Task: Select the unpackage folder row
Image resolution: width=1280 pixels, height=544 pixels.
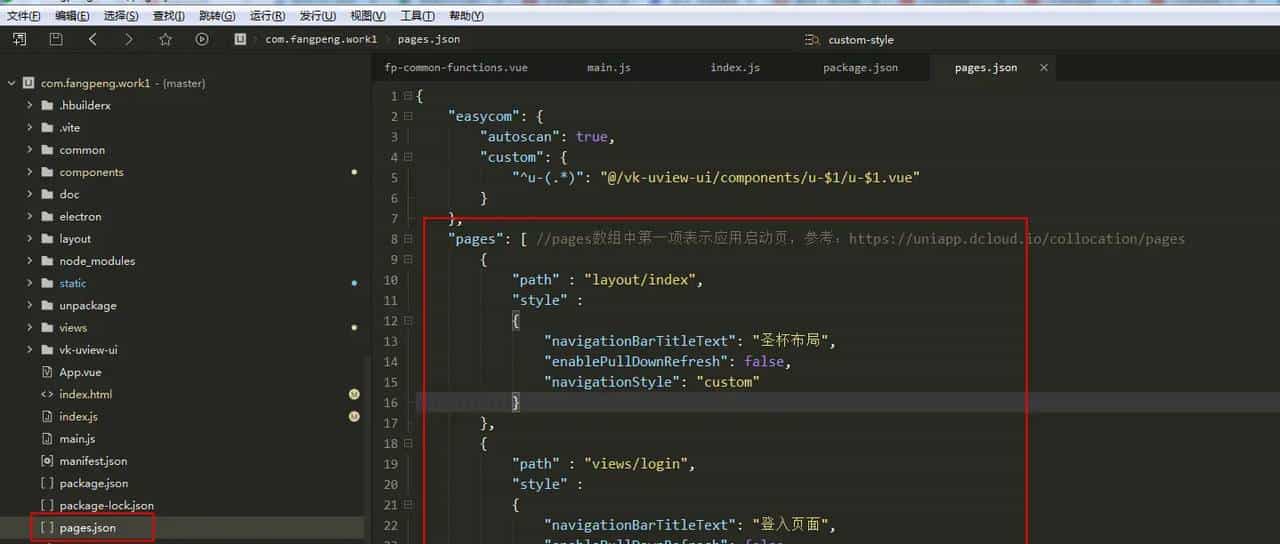Action: coord(185,305)
